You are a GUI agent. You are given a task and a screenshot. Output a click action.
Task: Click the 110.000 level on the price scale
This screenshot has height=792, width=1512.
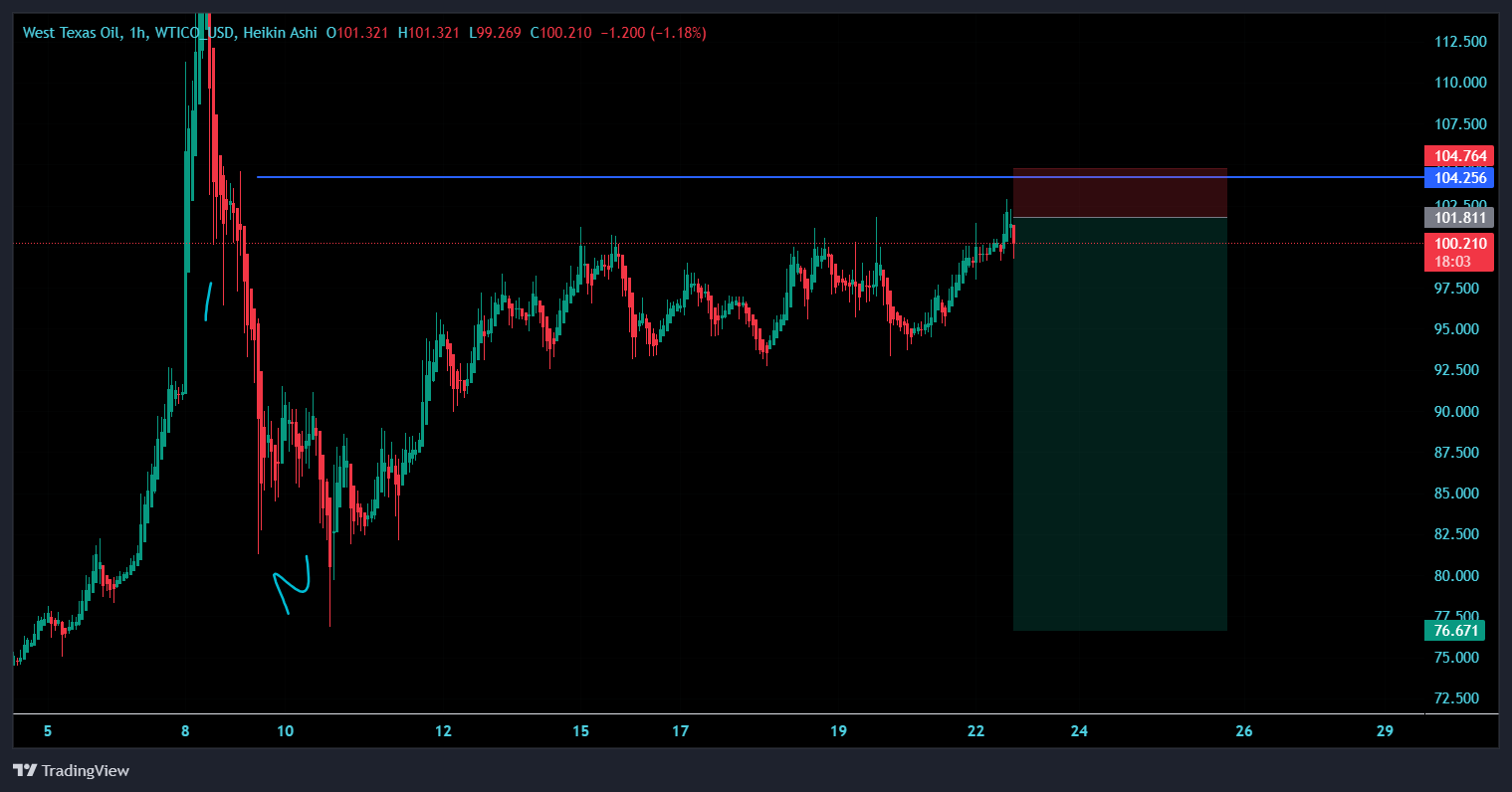[1460, 83]
